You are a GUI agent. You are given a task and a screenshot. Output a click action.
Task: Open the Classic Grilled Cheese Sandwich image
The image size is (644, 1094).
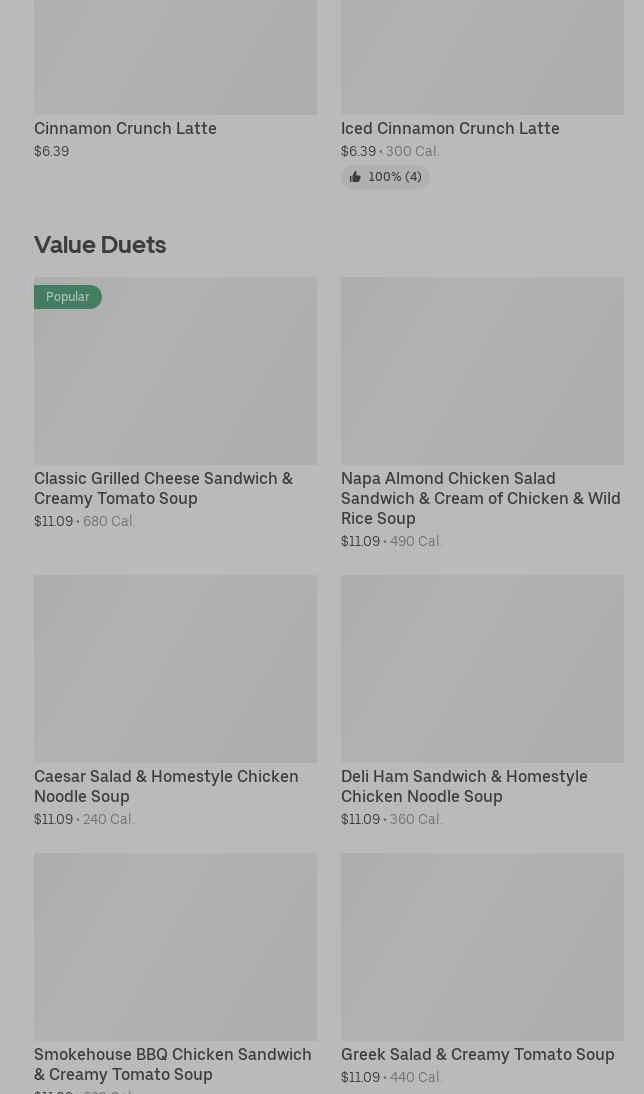pos(175,380)
